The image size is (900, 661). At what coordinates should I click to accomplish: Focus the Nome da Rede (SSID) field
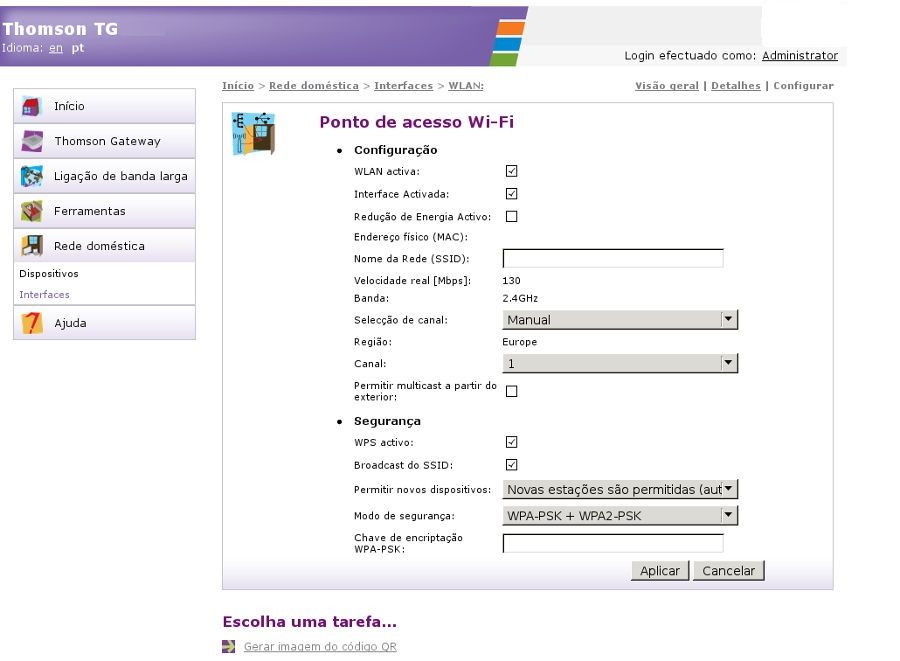pyautogui.click(x=612, y=258)
